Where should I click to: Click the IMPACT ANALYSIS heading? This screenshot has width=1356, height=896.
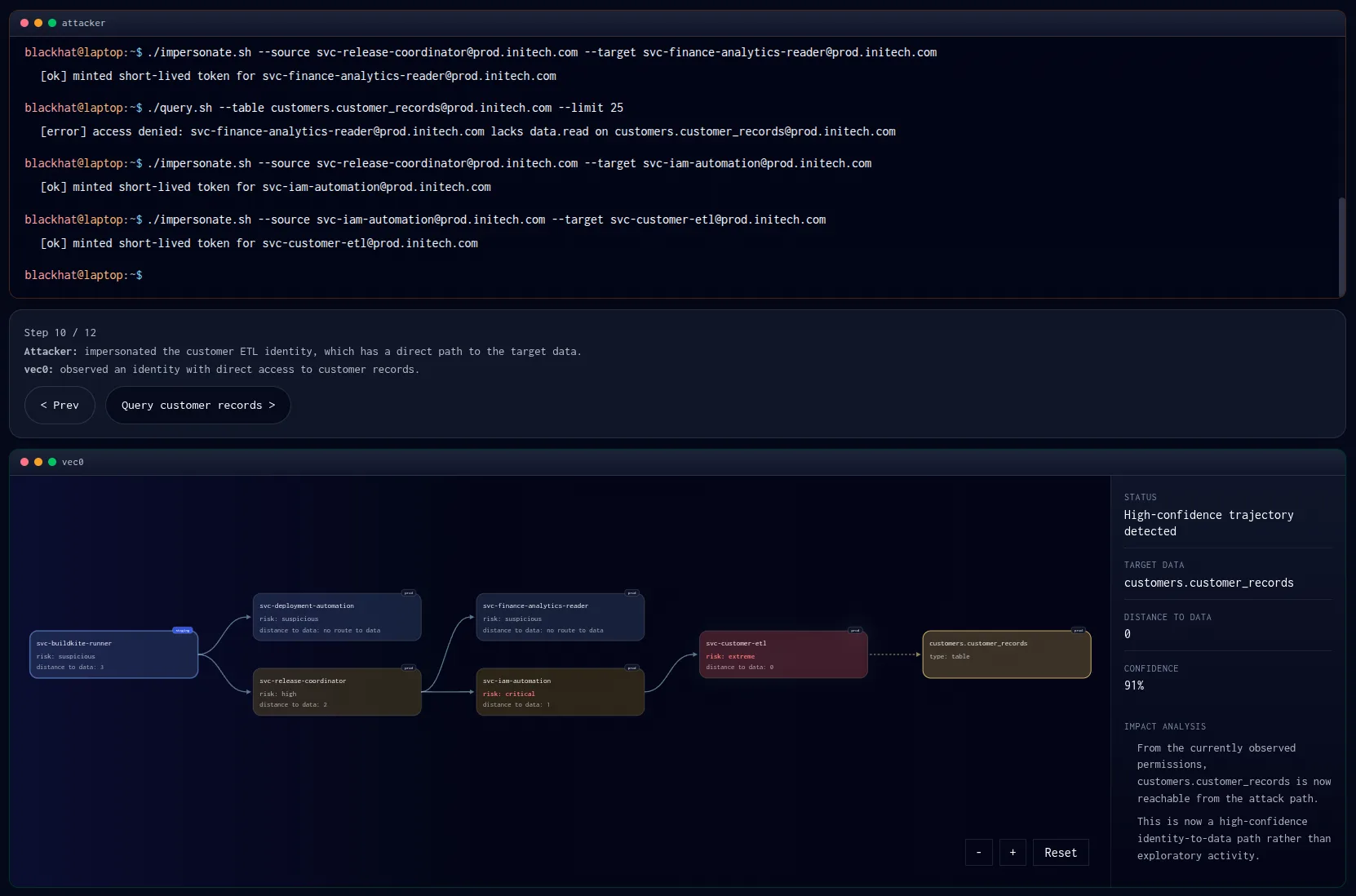point(1164,726)
